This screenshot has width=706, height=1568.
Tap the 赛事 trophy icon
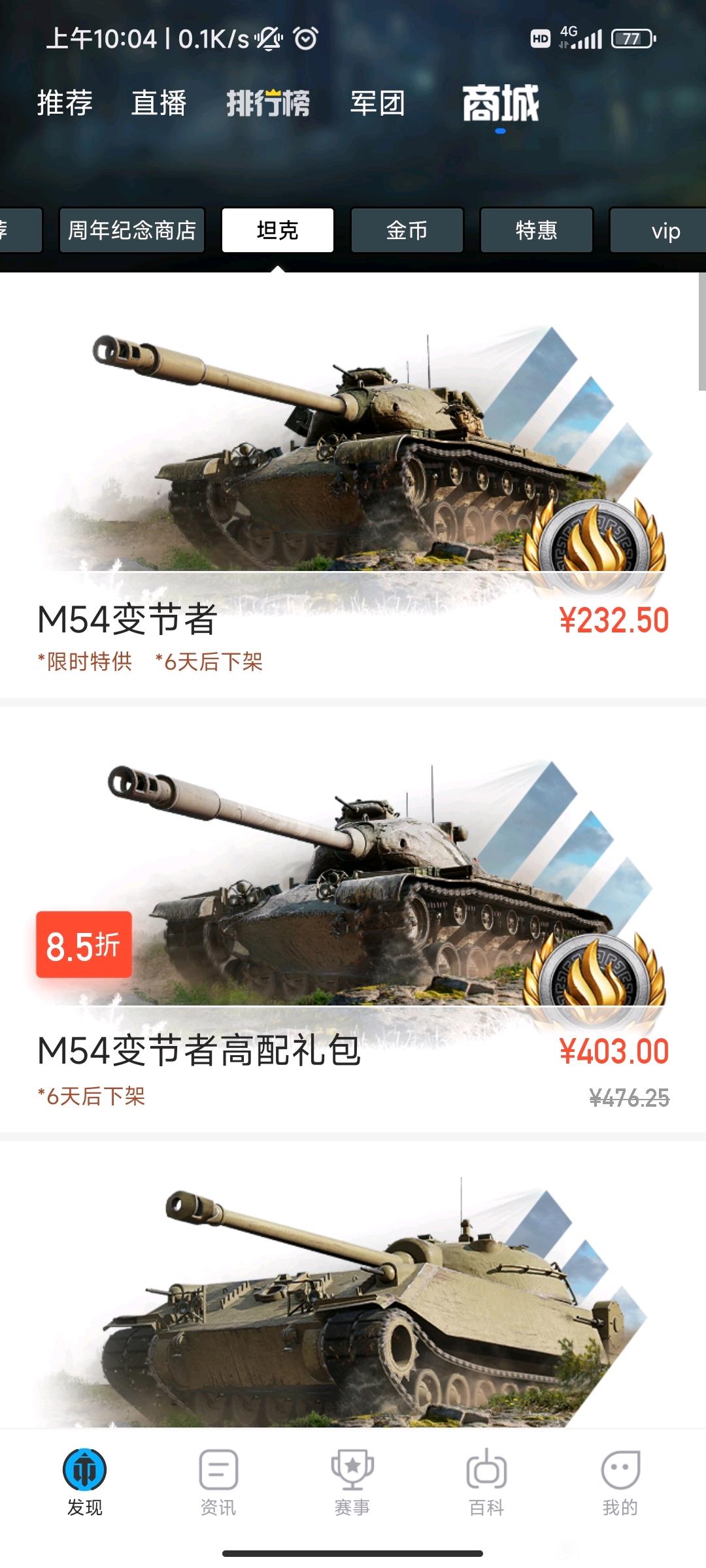pos(352,1469)
